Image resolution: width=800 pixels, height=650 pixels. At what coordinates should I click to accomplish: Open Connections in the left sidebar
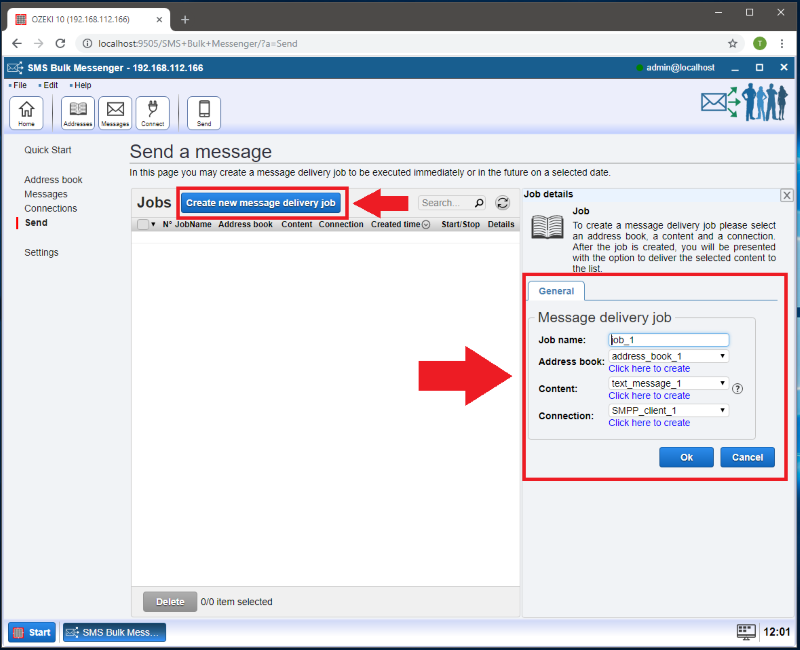50,208
